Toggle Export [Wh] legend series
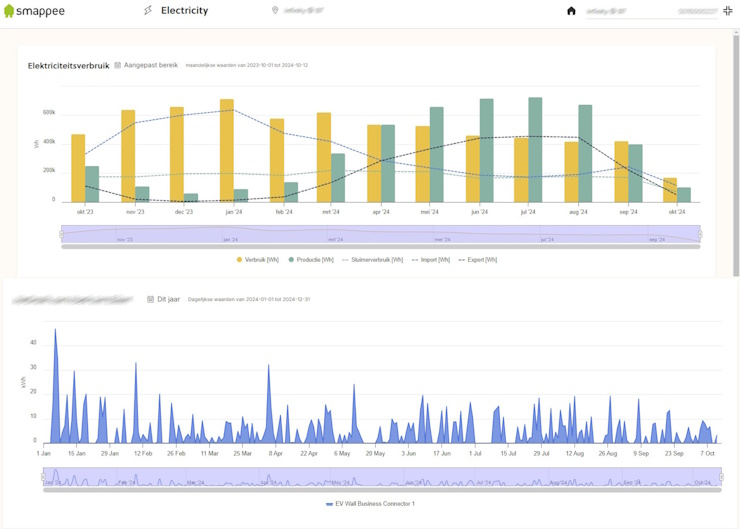This screenshot has width=740, height=529. [478, 260]
